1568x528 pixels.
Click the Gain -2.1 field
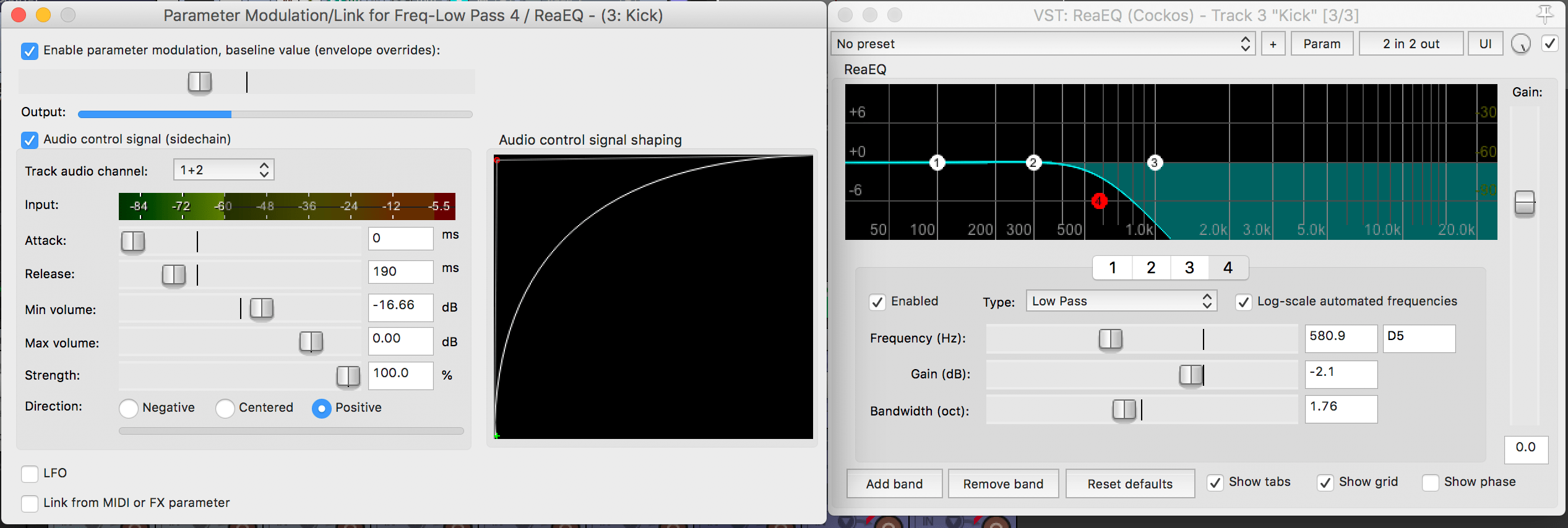click(x=1342, y=374)
